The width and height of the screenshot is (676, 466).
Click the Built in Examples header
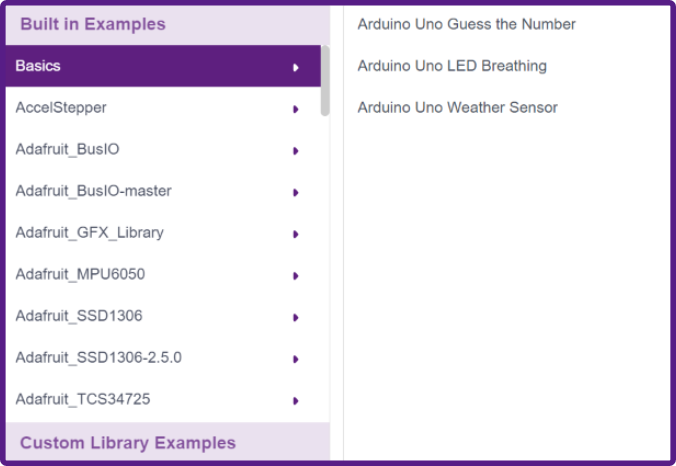point(168,25)
